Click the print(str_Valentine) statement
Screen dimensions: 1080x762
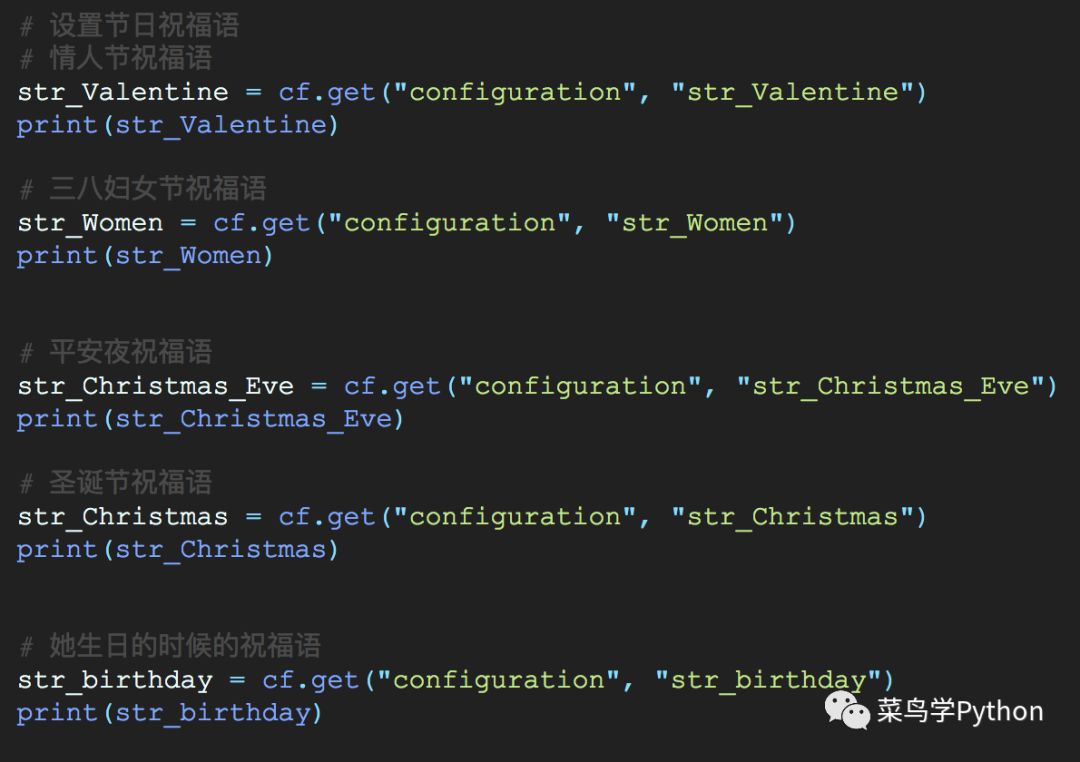click(x=178, y=125)
